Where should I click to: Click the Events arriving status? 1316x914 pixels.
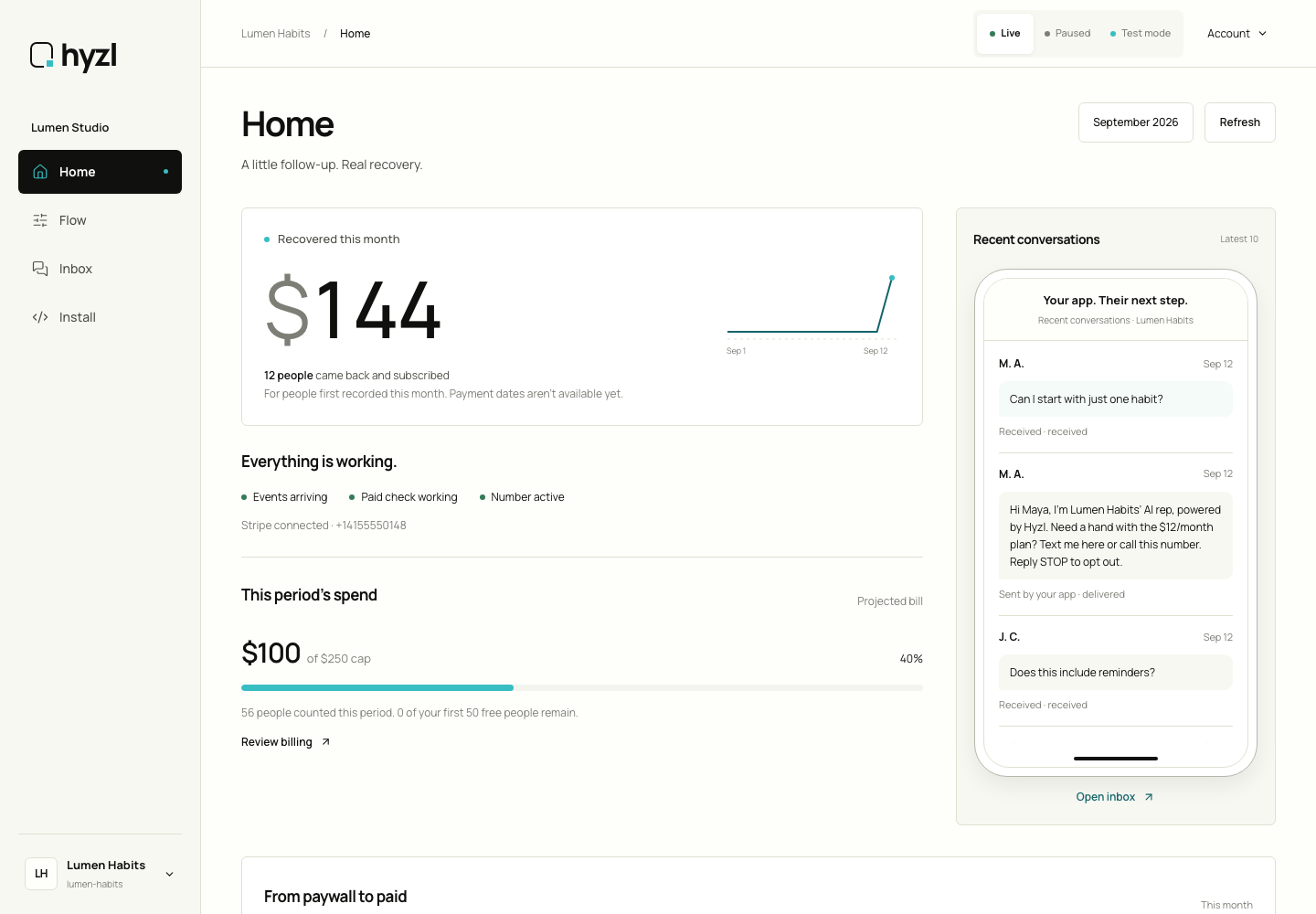pos(284,497)
